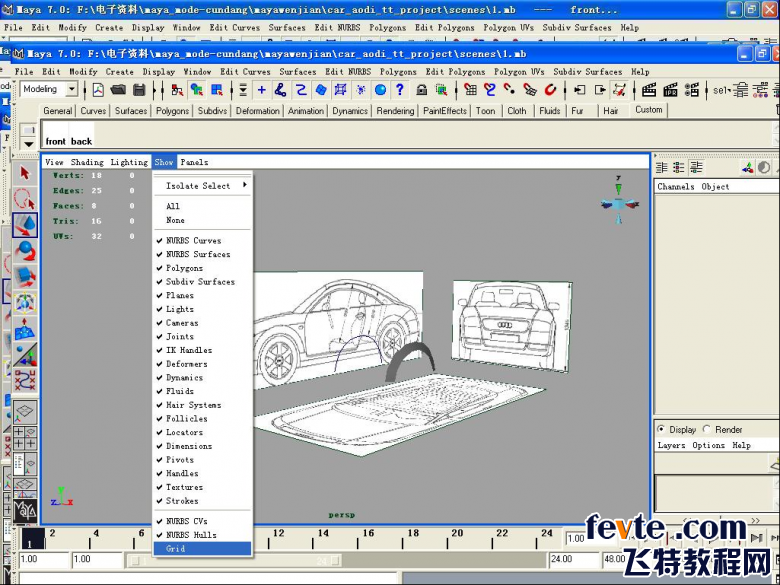
Task: Select the arrow Select tool
Action: coord(25,173)
